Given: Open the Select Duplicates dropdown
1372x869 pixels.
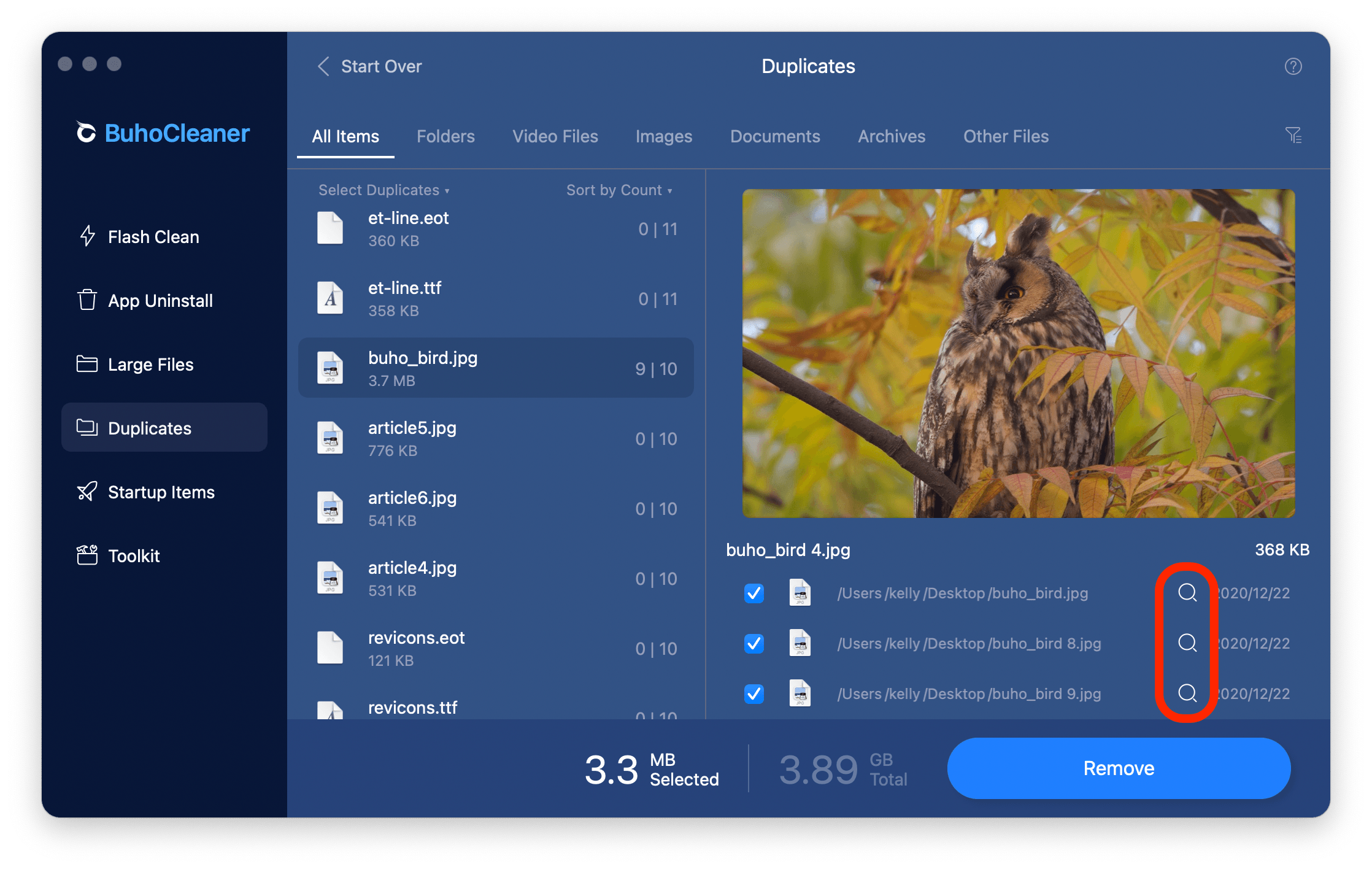Looking at the screenshot, I should point(384,190).
